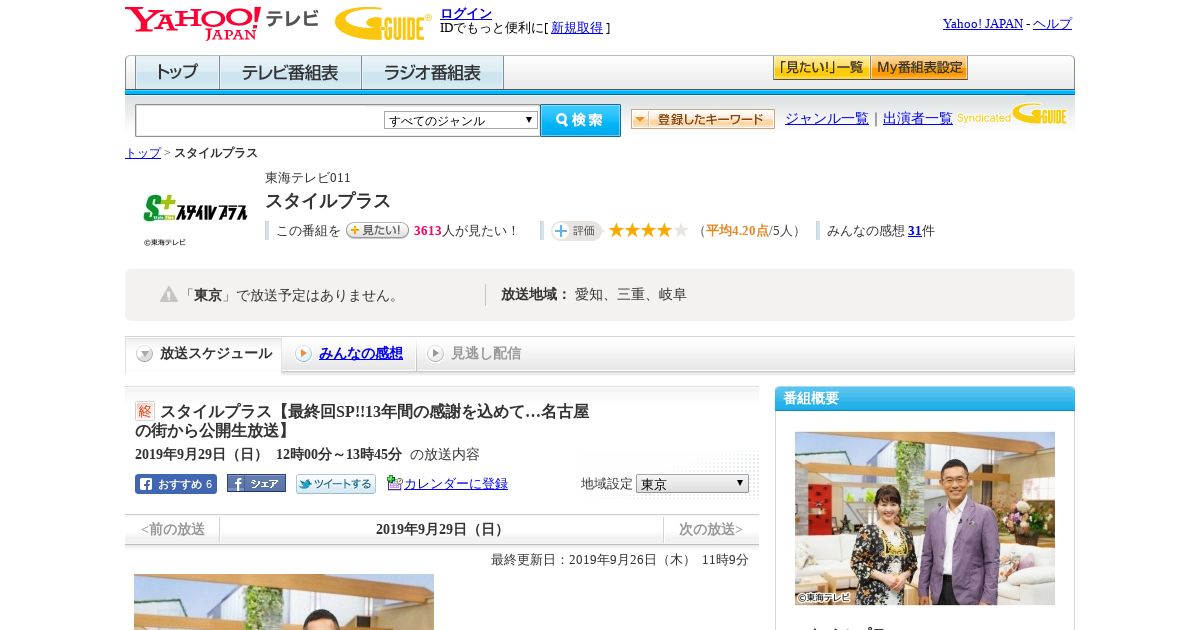Click 新規取得 to register ID
1200x630 pixels.
[577, 28]
